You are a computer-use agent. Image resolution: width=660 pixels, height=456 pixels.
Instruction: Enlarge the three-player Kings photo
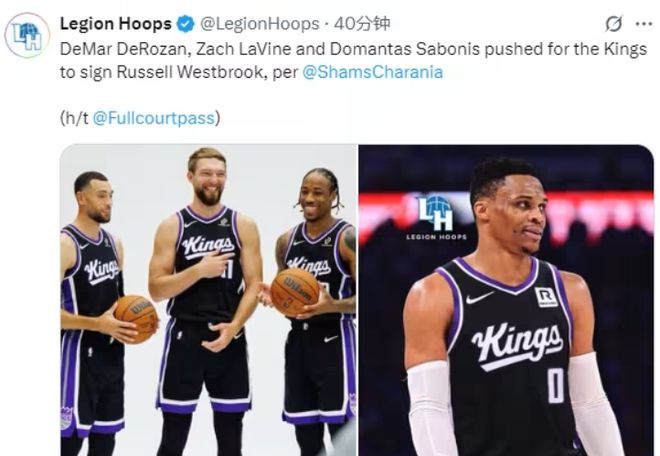pyautogui.click(x=208, y=300)
